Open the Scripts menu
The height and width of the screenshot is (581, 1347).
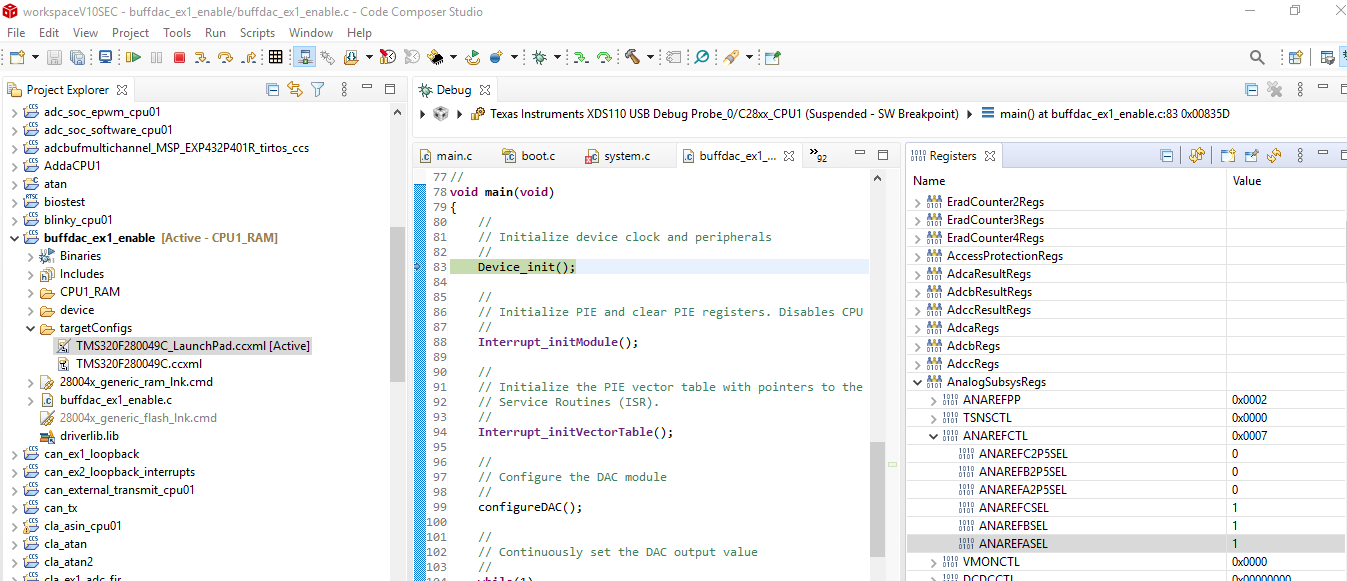click(257, 33)
